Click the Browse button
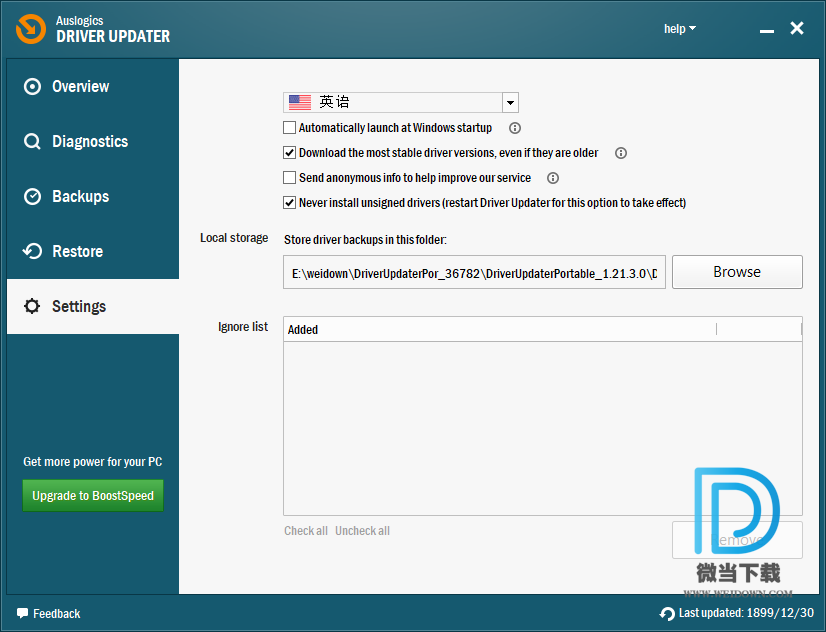This screenshot has width=826, height=632. click(x=737, y=272)
